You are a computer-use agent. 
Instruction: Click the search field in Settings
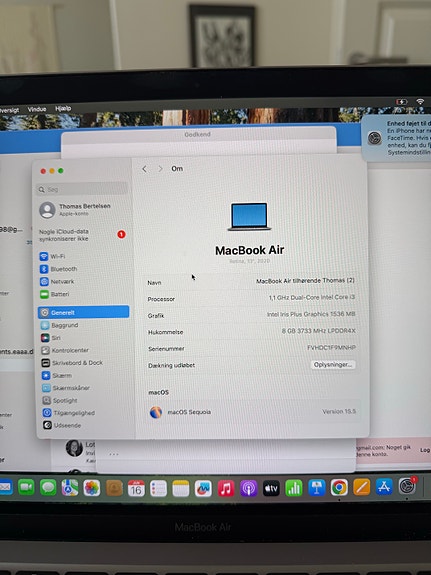(82, 190)
